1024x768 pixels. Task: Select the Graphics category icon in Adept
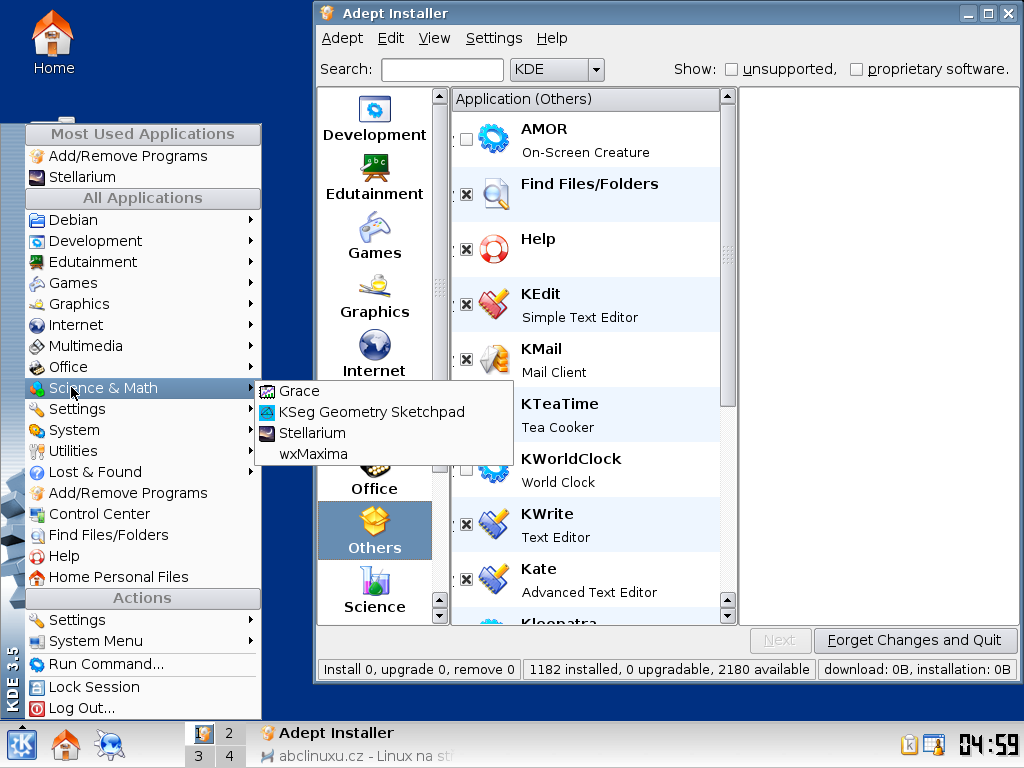pos(375,286)
